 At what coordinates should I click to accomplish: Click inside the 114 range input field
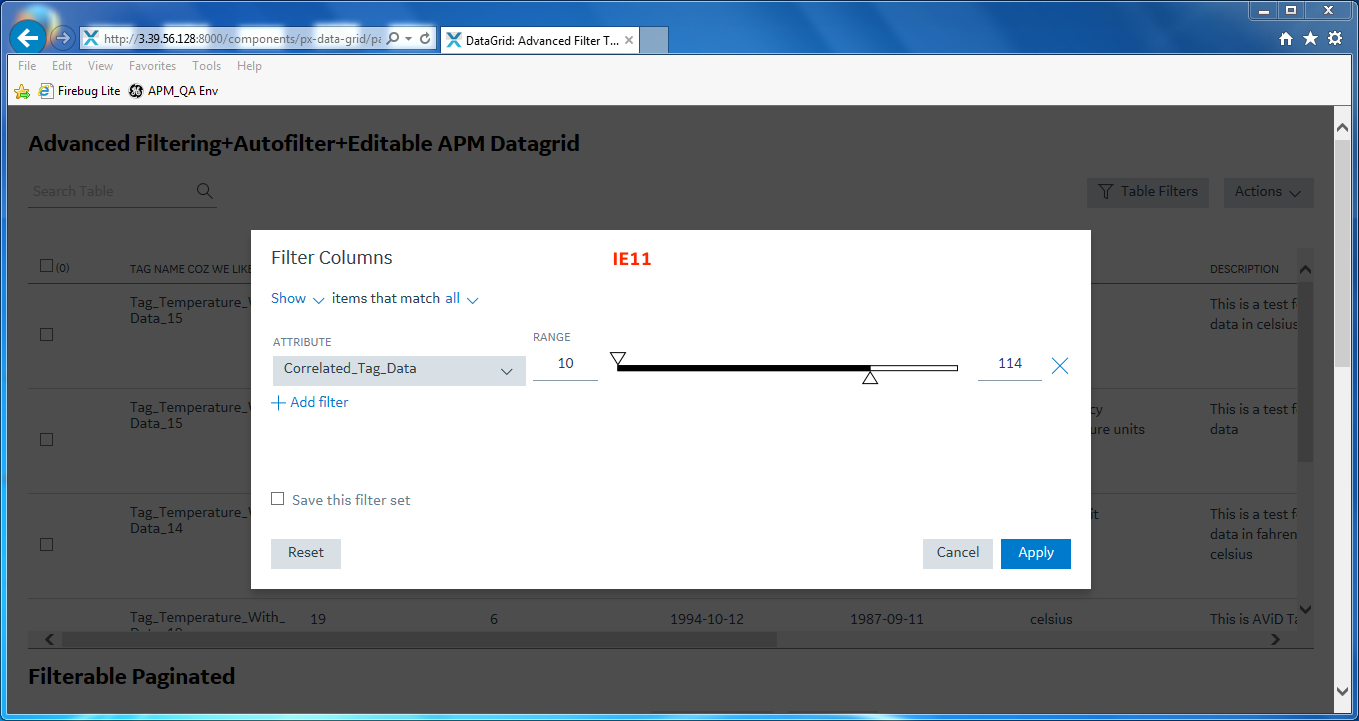click(1009, 364)
